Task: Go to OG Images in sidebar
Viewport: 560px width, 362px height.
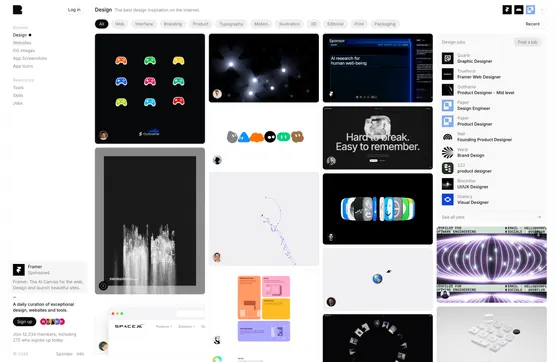Action: [x=24, y=51]
